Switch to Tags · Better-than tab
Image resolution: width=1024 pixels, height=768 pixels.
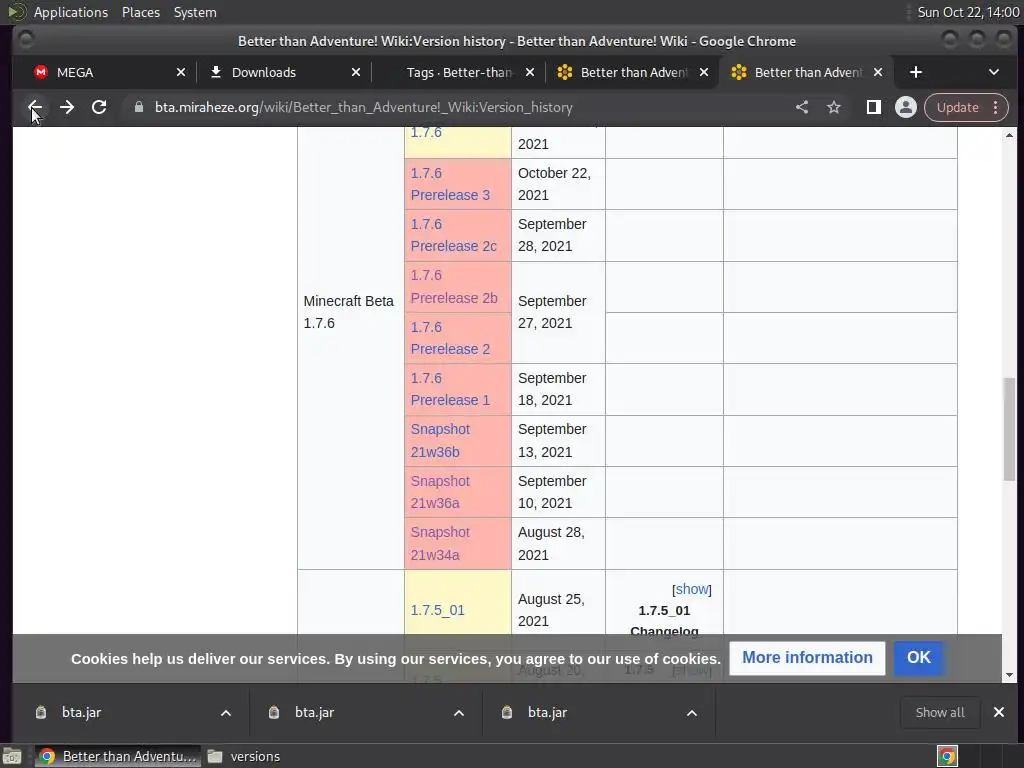click(459, 72)
